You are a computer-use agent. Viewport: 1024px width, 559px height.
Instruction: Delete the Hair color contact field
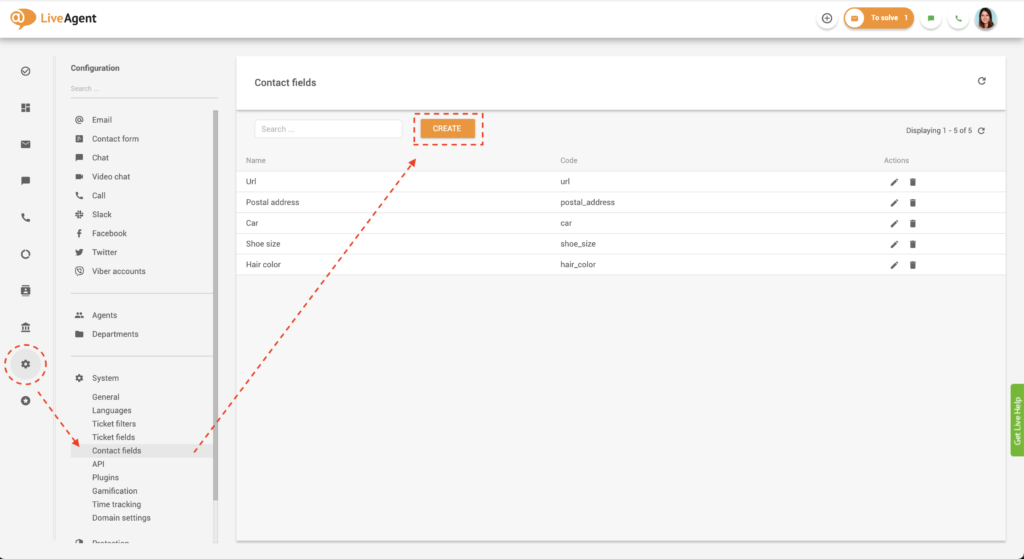[x=912, y=265]
